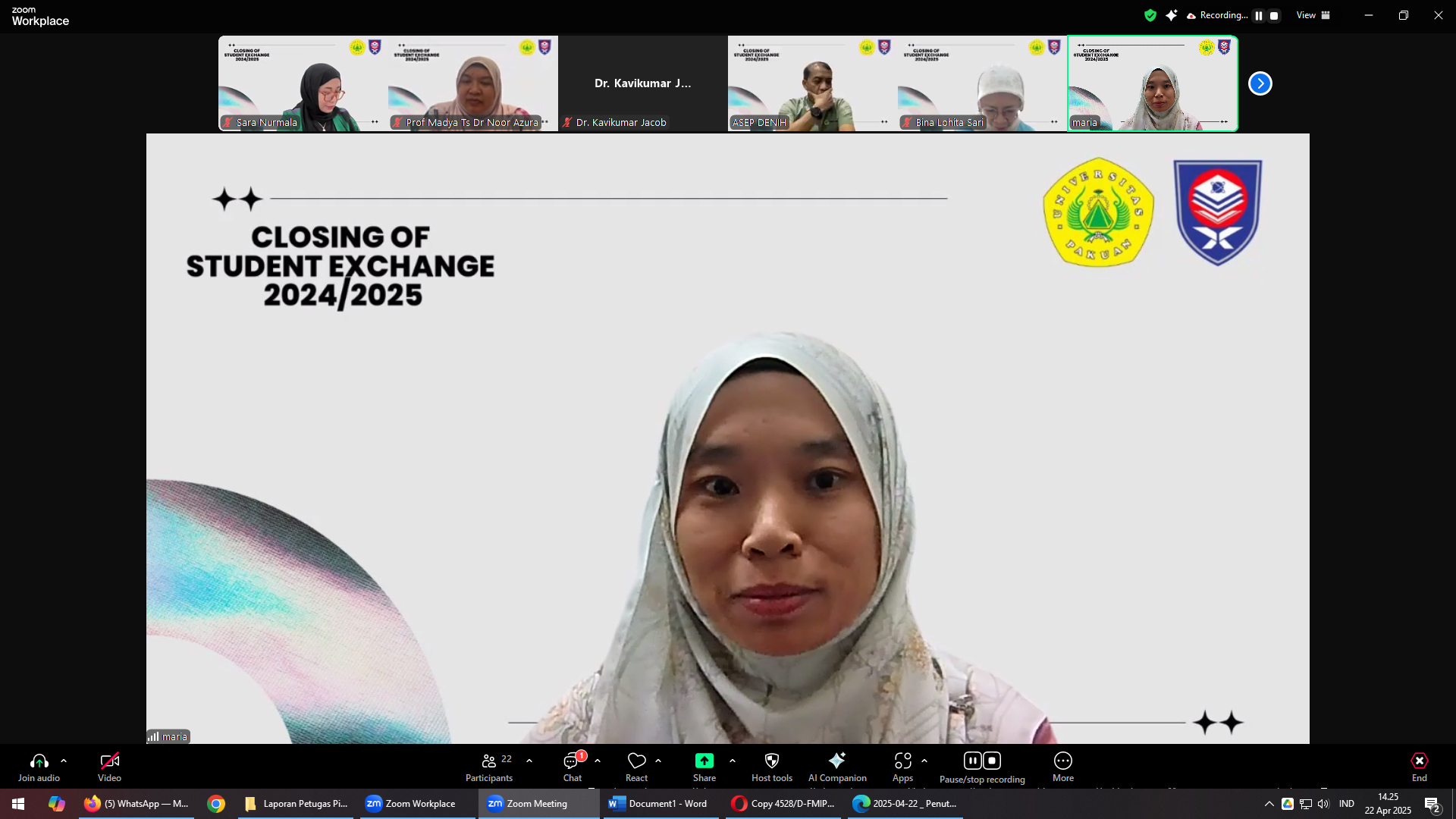Click the red End meeting button
The width and height of the screenshot is (1456, 819).
(x=1420, y=767)
